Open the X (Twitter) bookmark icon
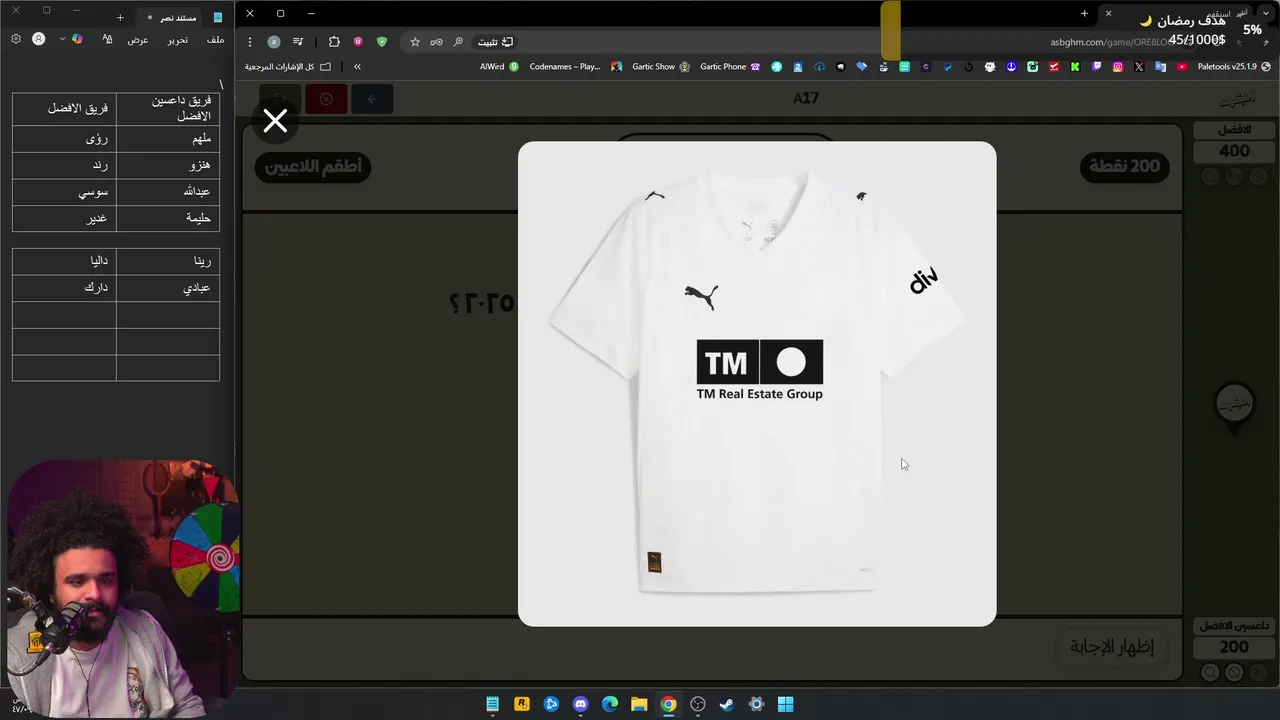1280x720 pixels. (1139, 67)
